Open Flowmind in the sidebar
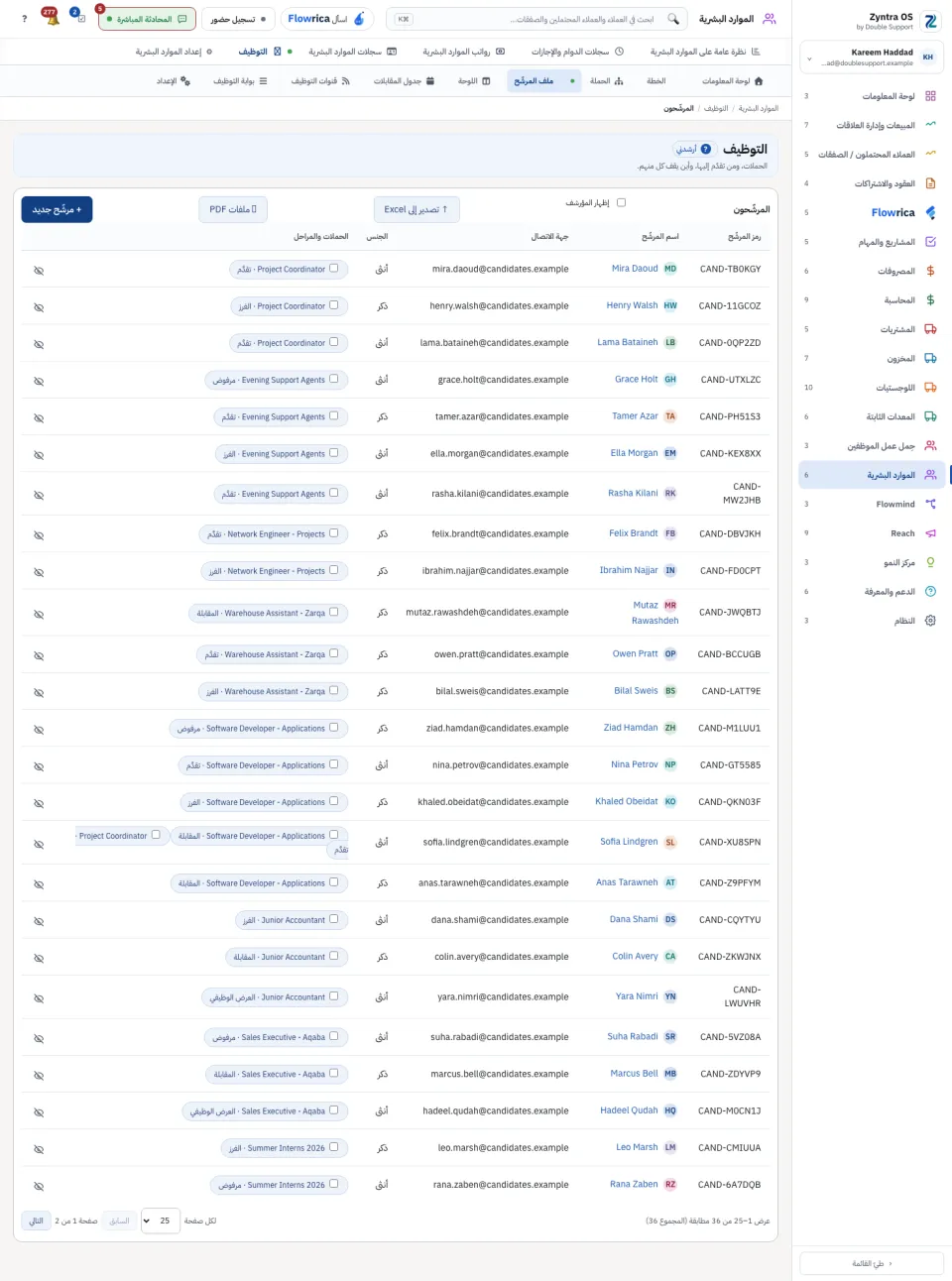 (x=871, y=504)
